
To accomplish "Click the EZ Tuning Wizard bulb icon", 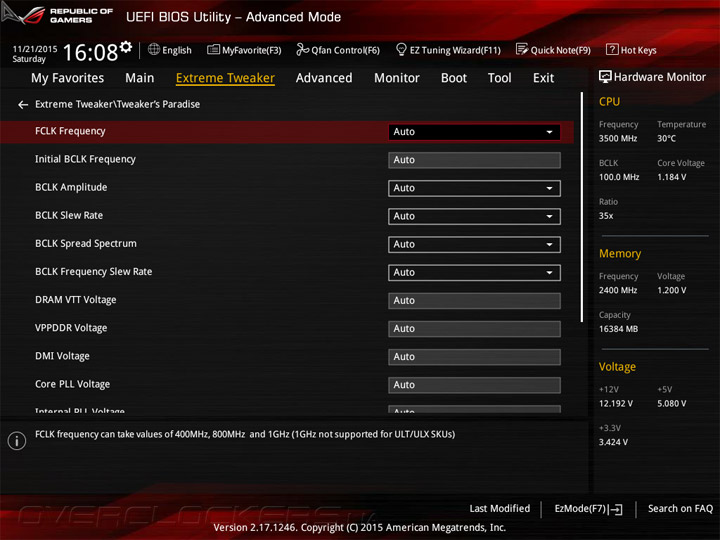I will 401,49.
